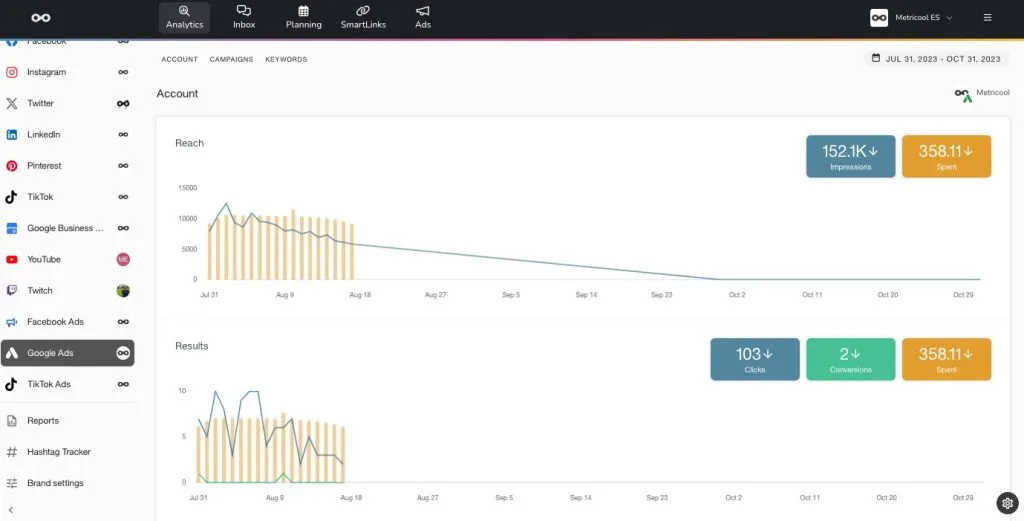1024x521 pixels.
Task: Open TikTok Ads in sidebar
Action: pos(68,385)
